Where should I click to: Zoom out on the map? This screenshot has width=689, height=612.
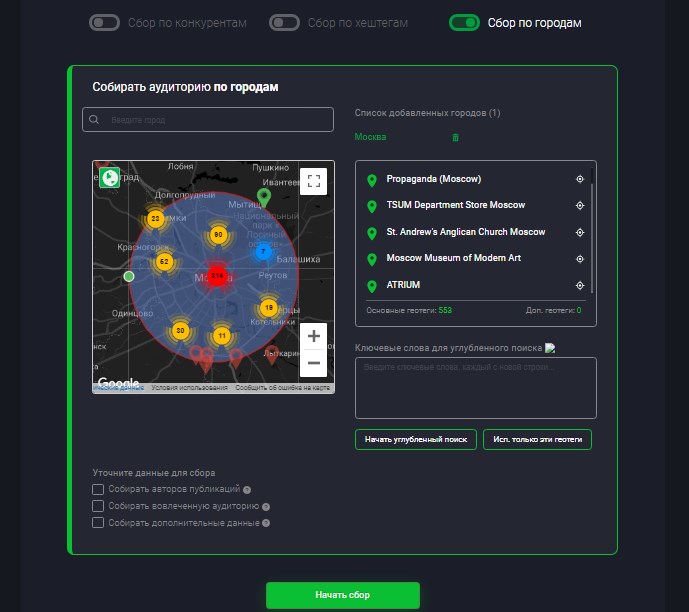pyautogui.click(x=313, y=363)
